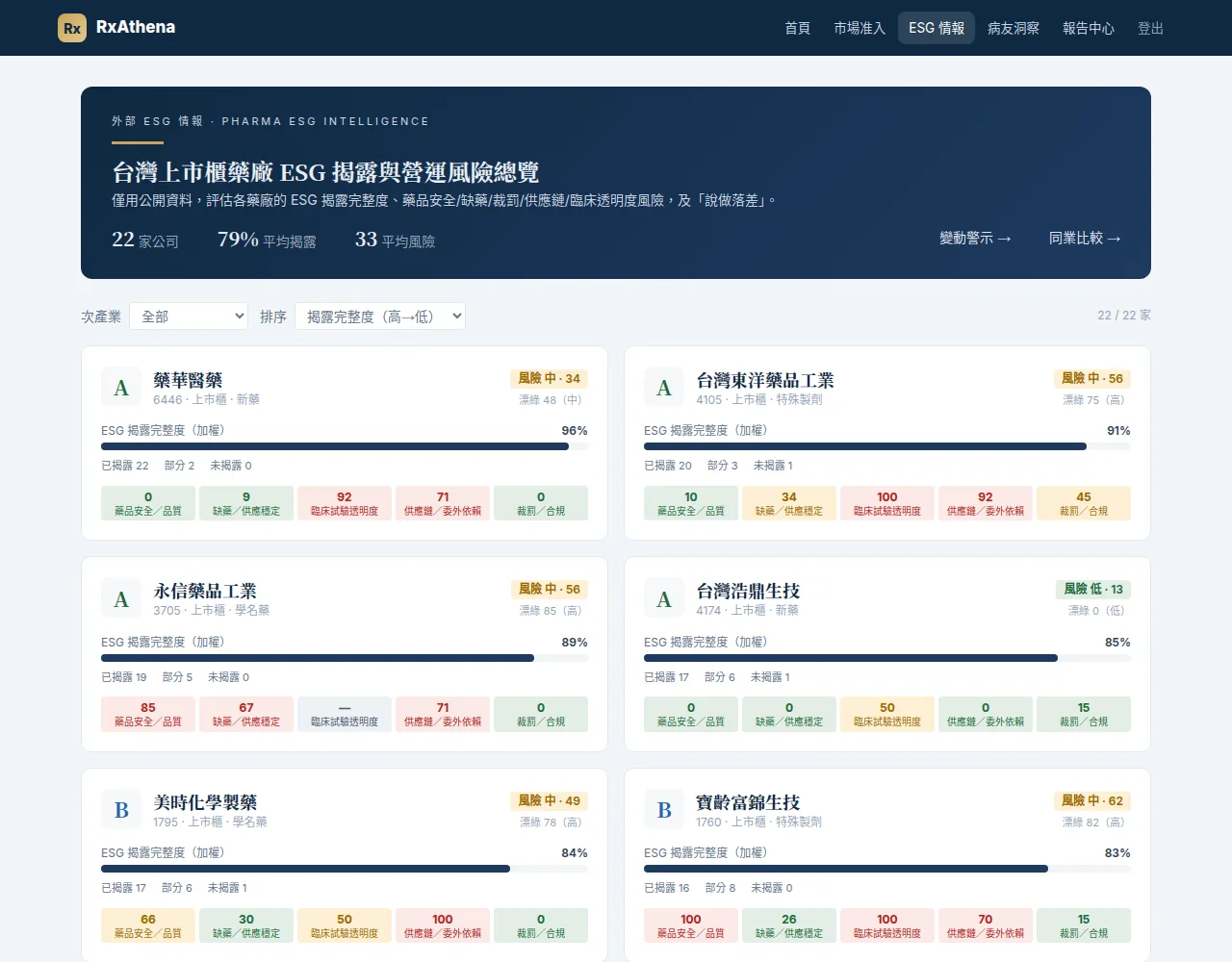1232x962 pixels.
Task: Click 美時化學製藥 藥品安全/品質 66 tile
Action: (148, 925)
